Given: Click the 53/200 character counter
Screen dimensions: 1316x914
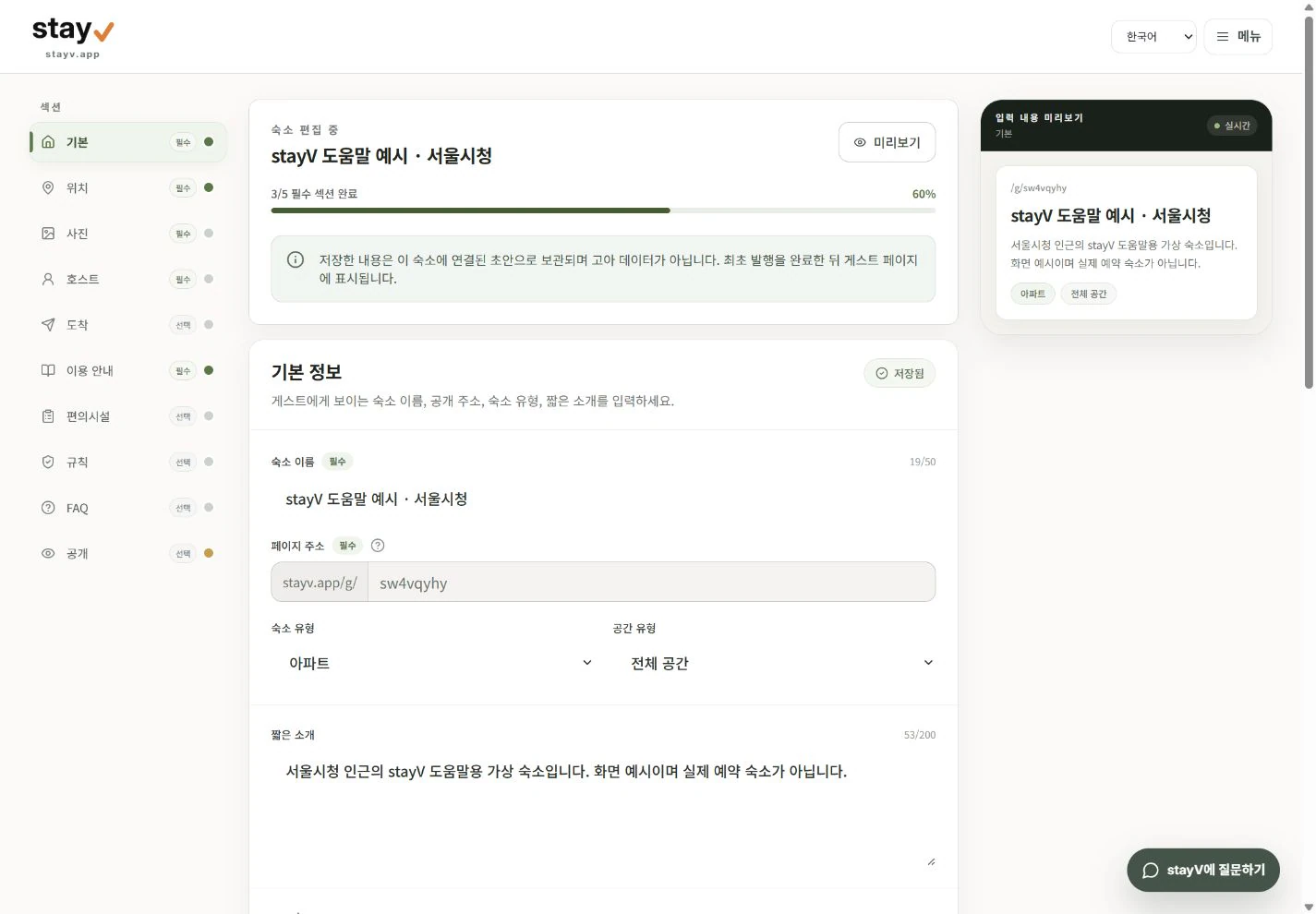Looking at the screenshot, I should pyautogui.click(x=920, y=735).
